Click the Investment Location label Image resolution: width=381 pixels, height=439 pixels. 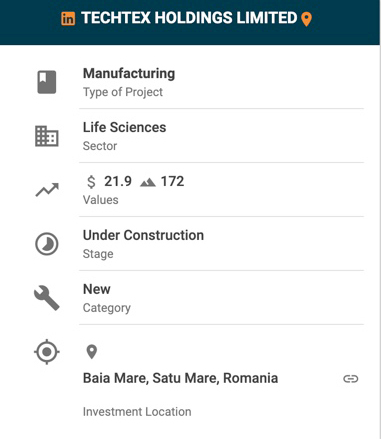point(137,412)
